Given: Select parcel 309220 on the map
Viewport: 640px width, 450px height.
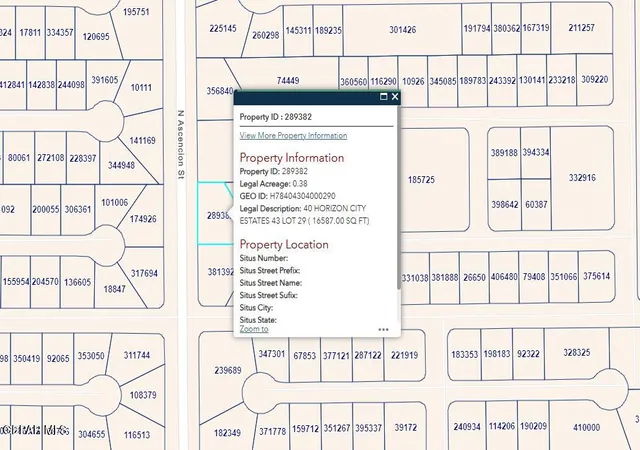Looking at the screenshot, I should tap(594, 79).
